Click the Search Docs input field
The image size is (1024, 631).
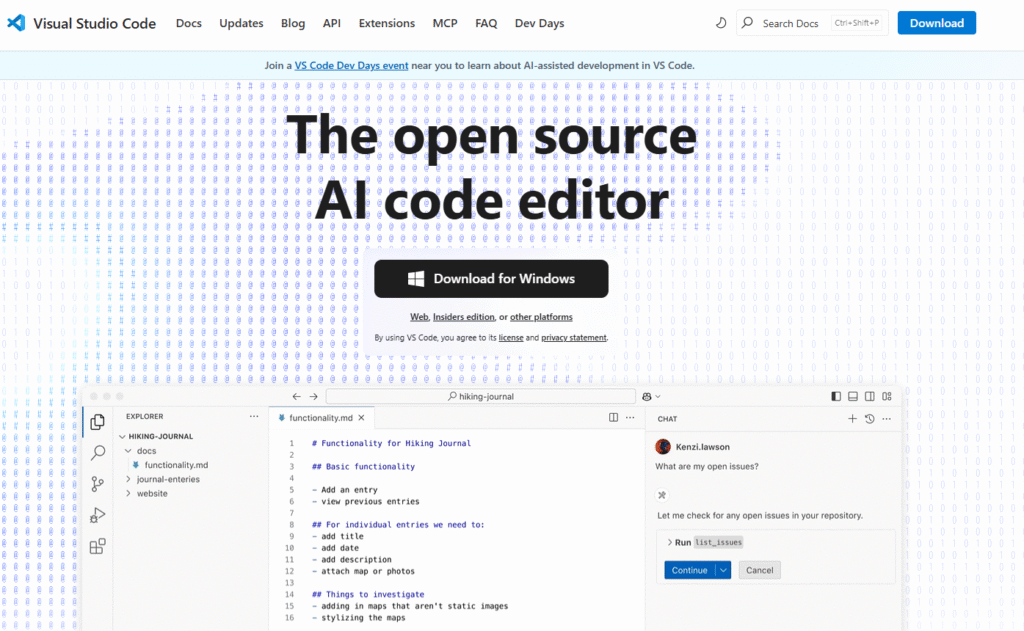click(x=798, y=23)
